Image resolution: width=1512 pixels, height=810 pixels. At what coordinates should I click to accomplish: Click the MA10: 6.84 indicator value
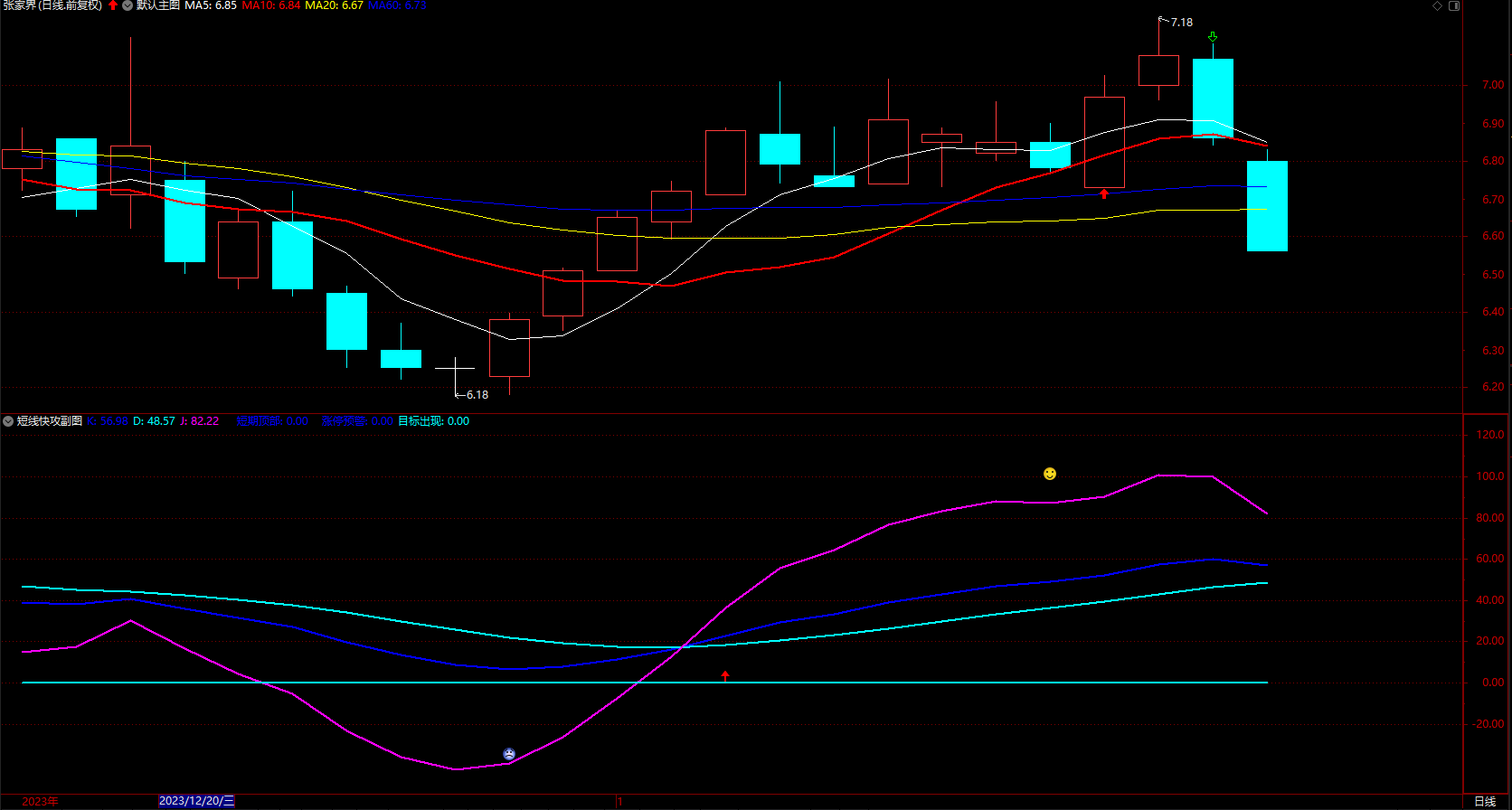point(271,5)
